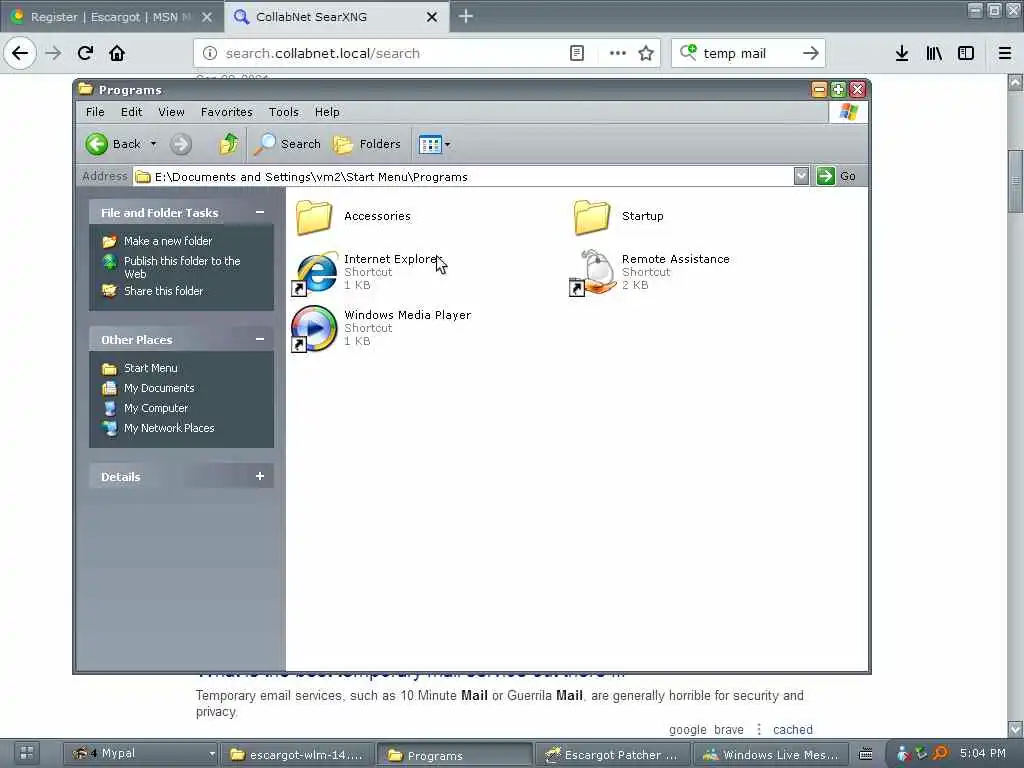Open My Computer from Other Places
This screenshot has width=1024, height=768.
pos(155,408)
